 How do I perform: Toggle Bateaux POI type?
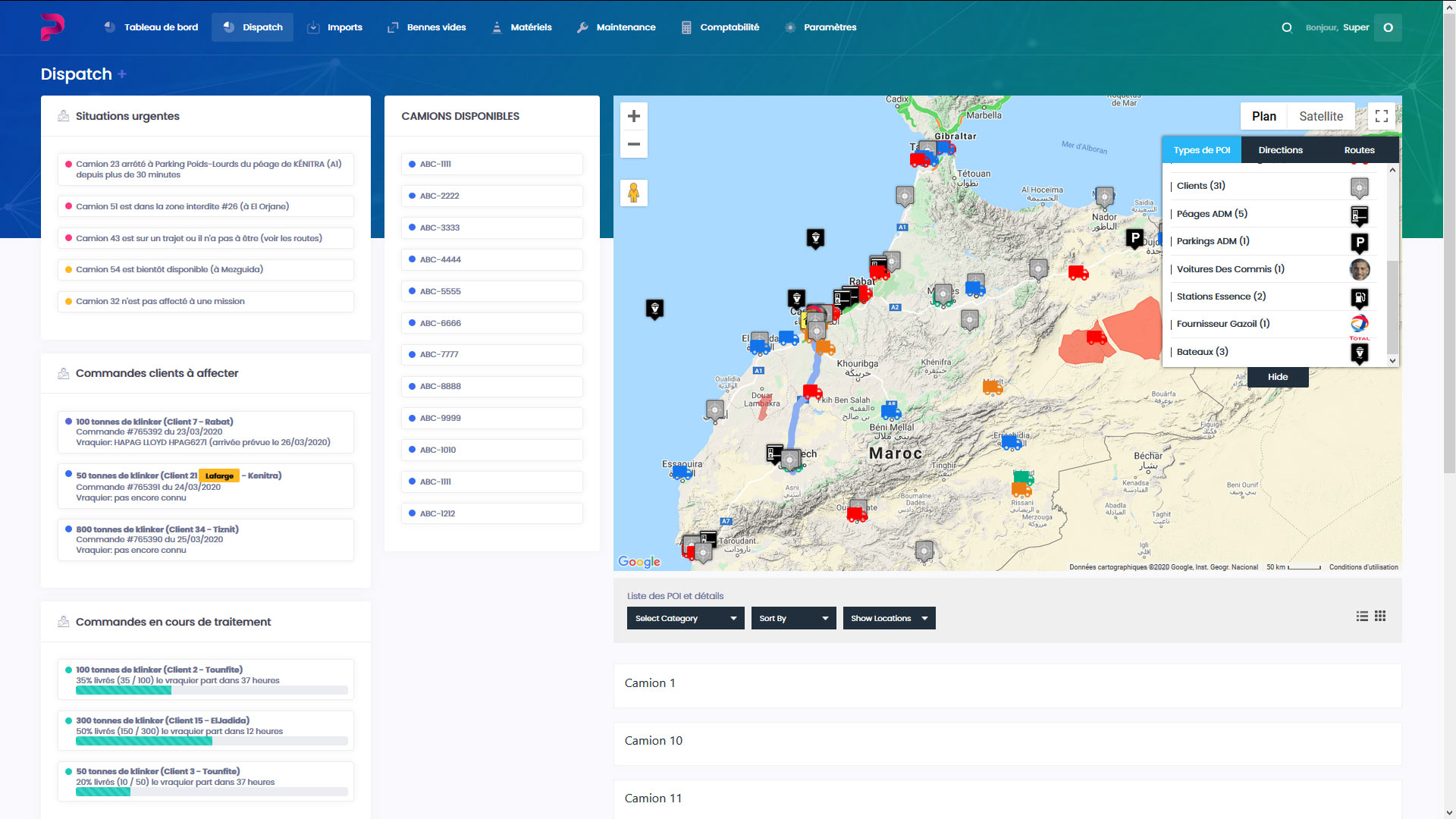(1202, 352)
